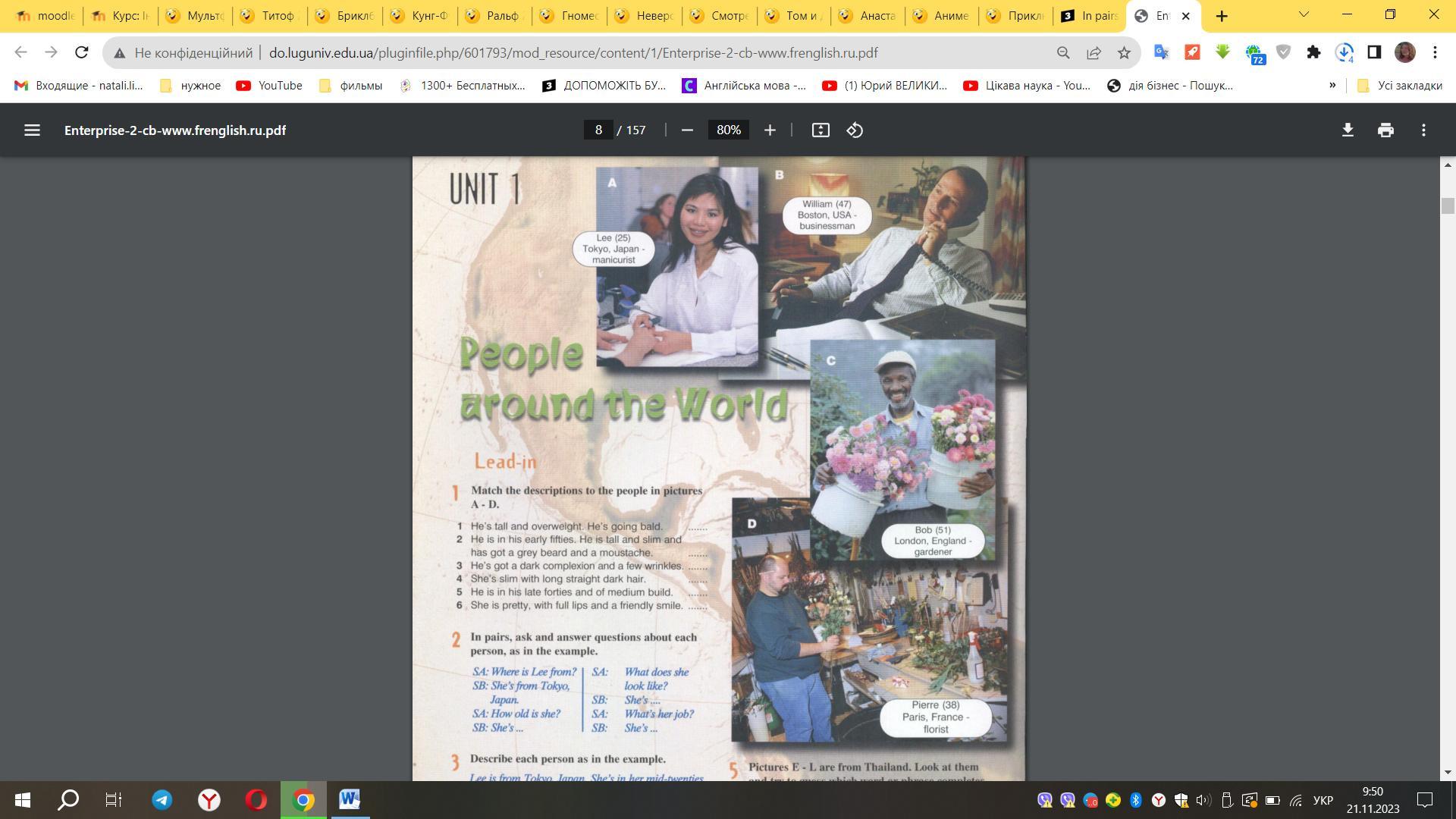Open the фильмы bookmarks folder
Image resolution: width=1456 pixels, height=819 pixels.
(351, 86)
